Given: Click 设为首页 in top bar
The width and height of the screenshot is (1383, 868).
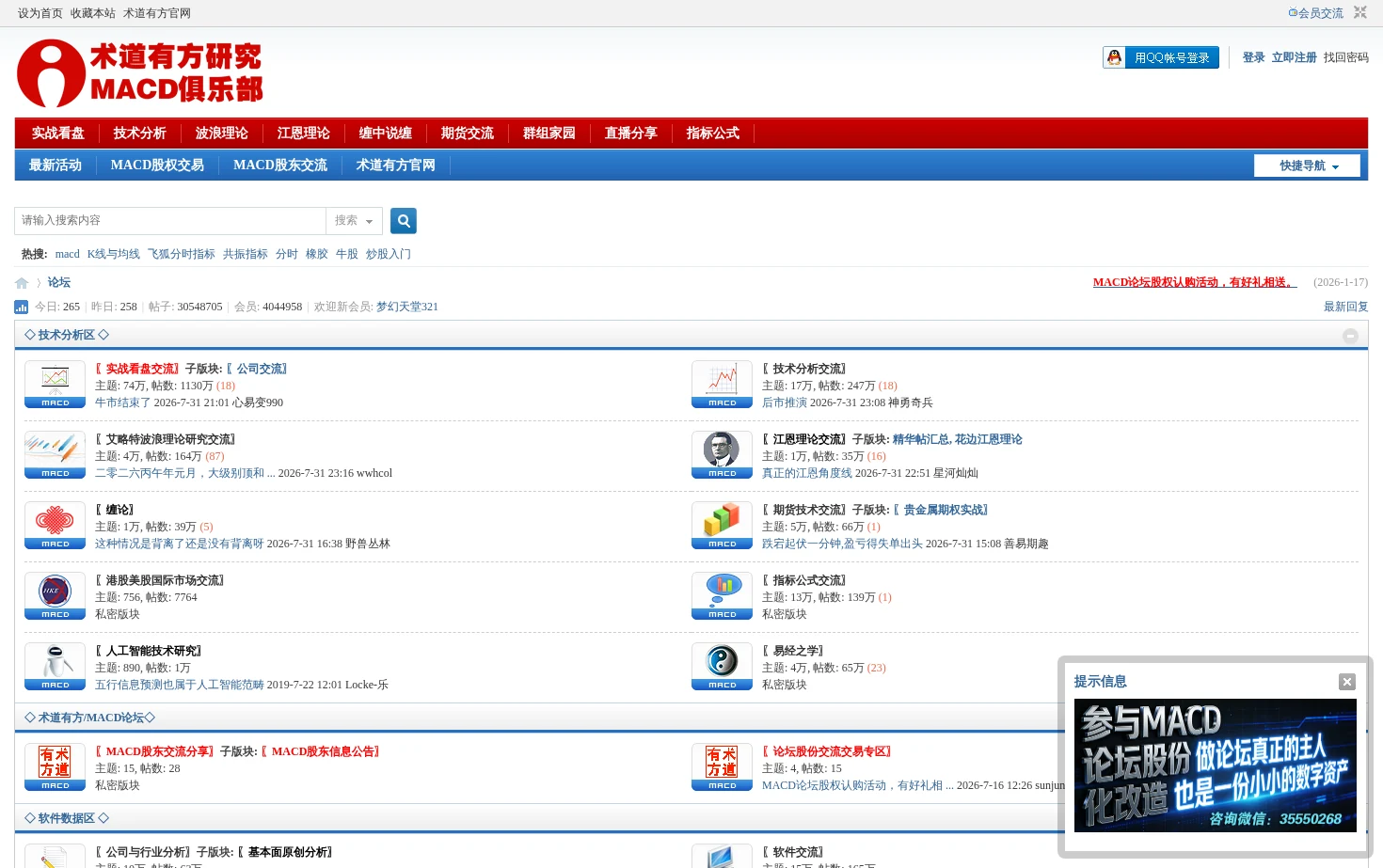Looking at the screenshot, I should coord(40,13).
